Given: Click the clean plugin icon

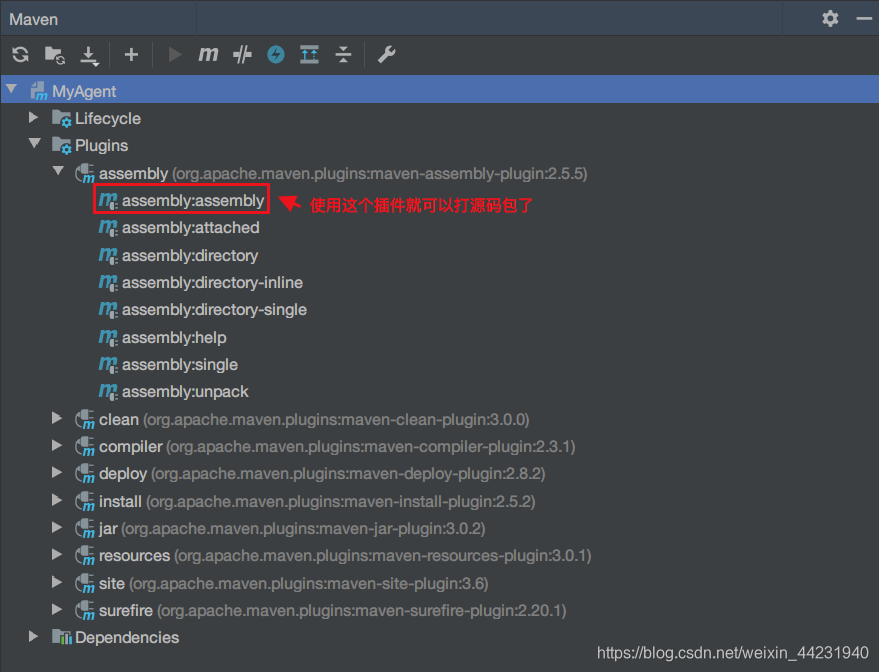Looking at the screenshot, I should click(x=85, y=419).
